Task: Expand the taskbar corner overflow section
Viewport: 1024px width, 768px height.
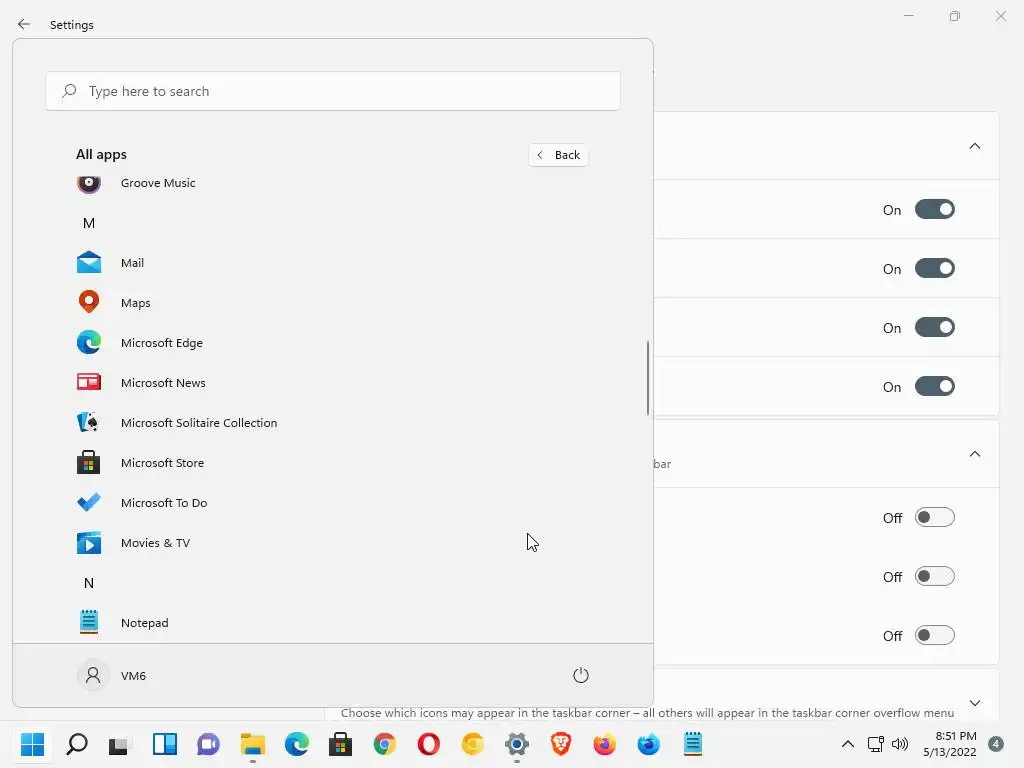Action: pos(974,703)
